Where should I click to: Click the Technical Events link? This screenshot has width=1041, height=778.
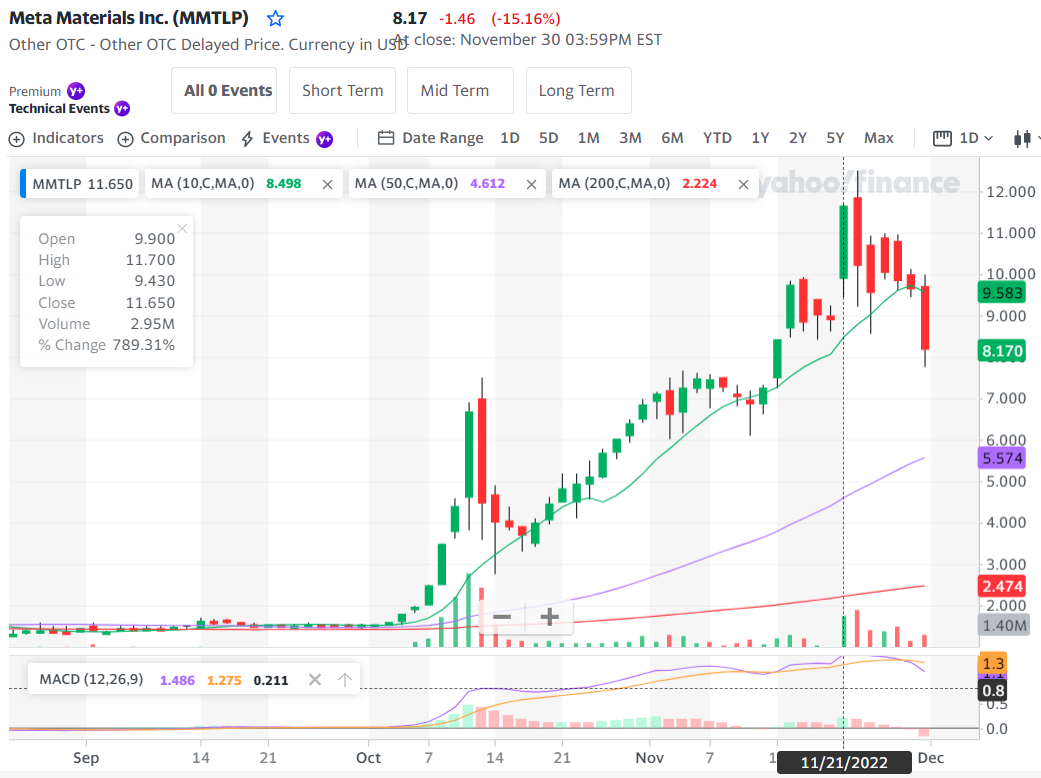[59, 109]
